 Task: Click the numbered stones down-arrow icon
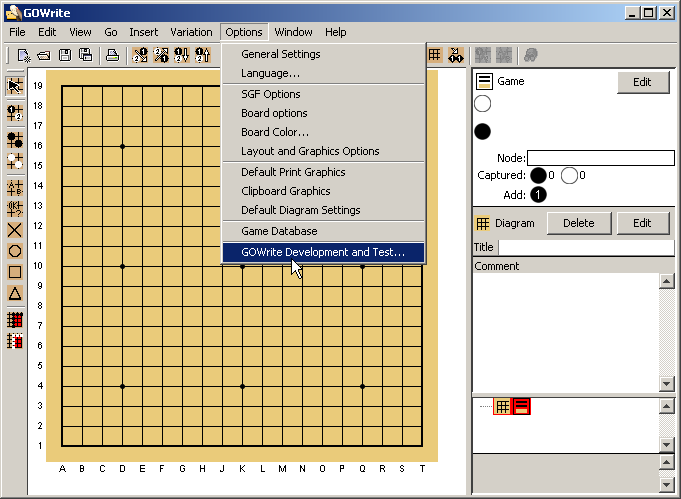coord(182,55)
